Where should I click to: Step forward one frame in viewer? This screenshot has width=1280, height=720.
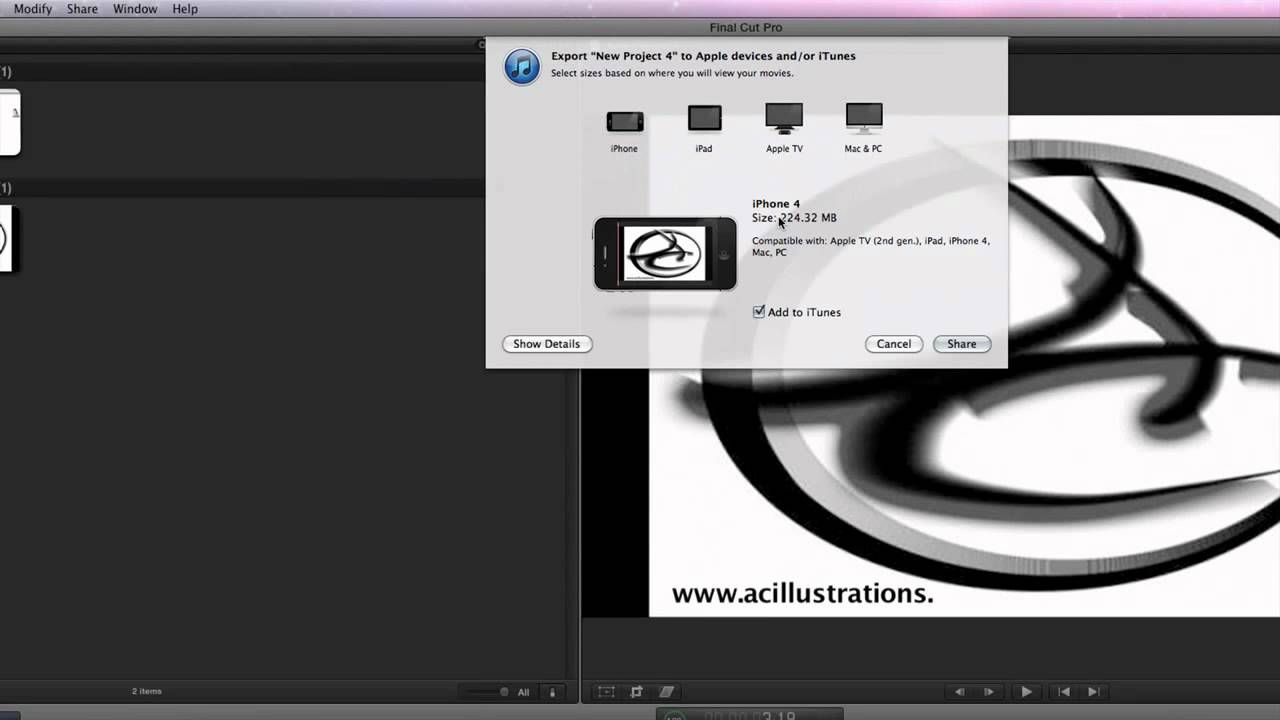(989, 692)
